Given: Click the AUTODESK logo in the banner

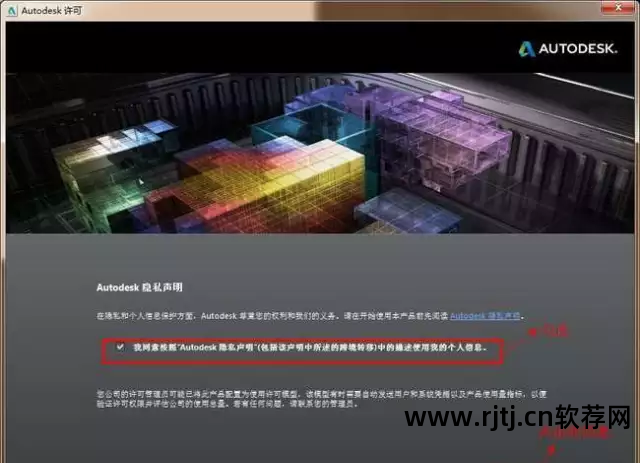Looking at the screenshot, I should pos(568,49).
